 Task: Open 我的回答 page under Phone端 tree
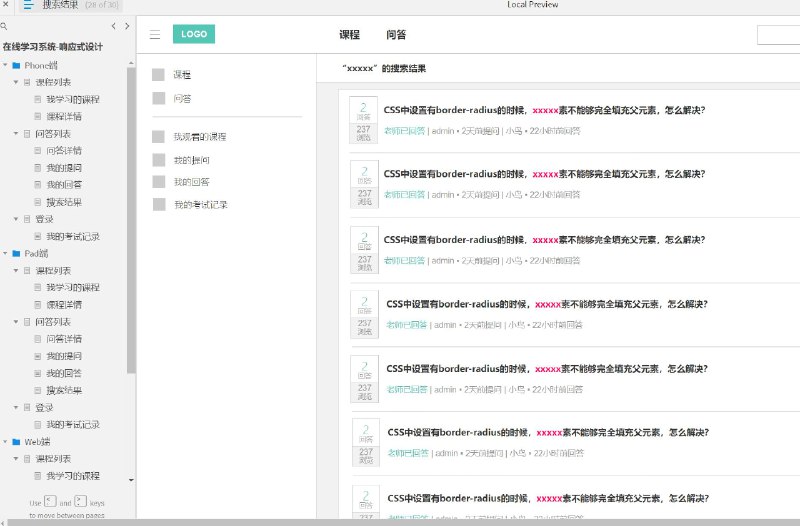[x=64, y=185]
